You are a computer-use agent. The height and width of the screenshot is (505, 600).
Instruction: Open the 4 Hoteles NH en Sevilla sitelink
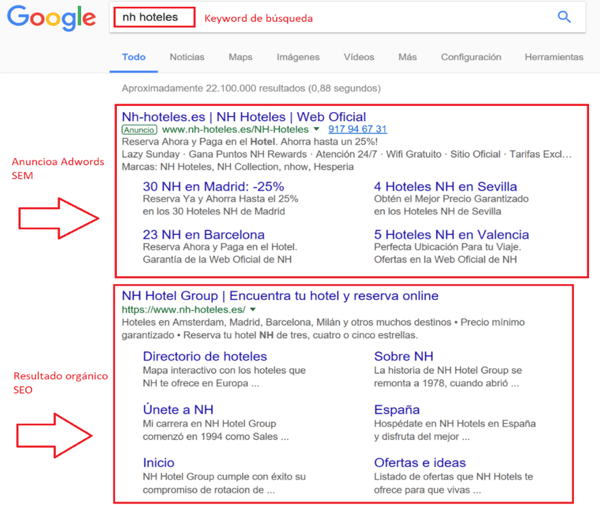(x=445, y=187)
